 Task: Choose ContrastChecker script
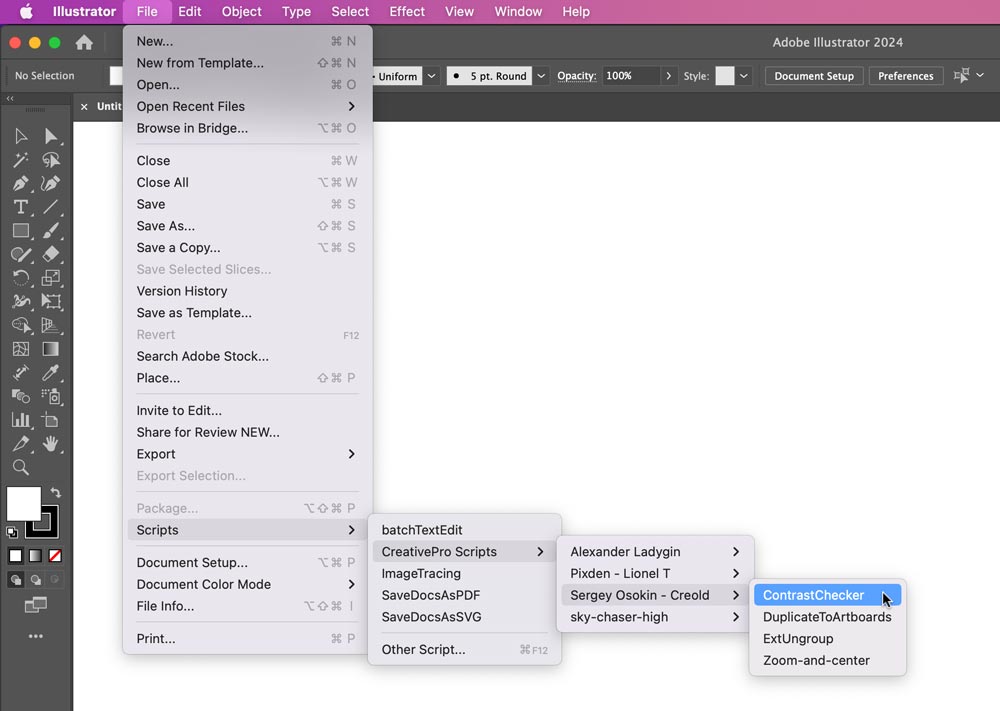click(x=827, y=595)
